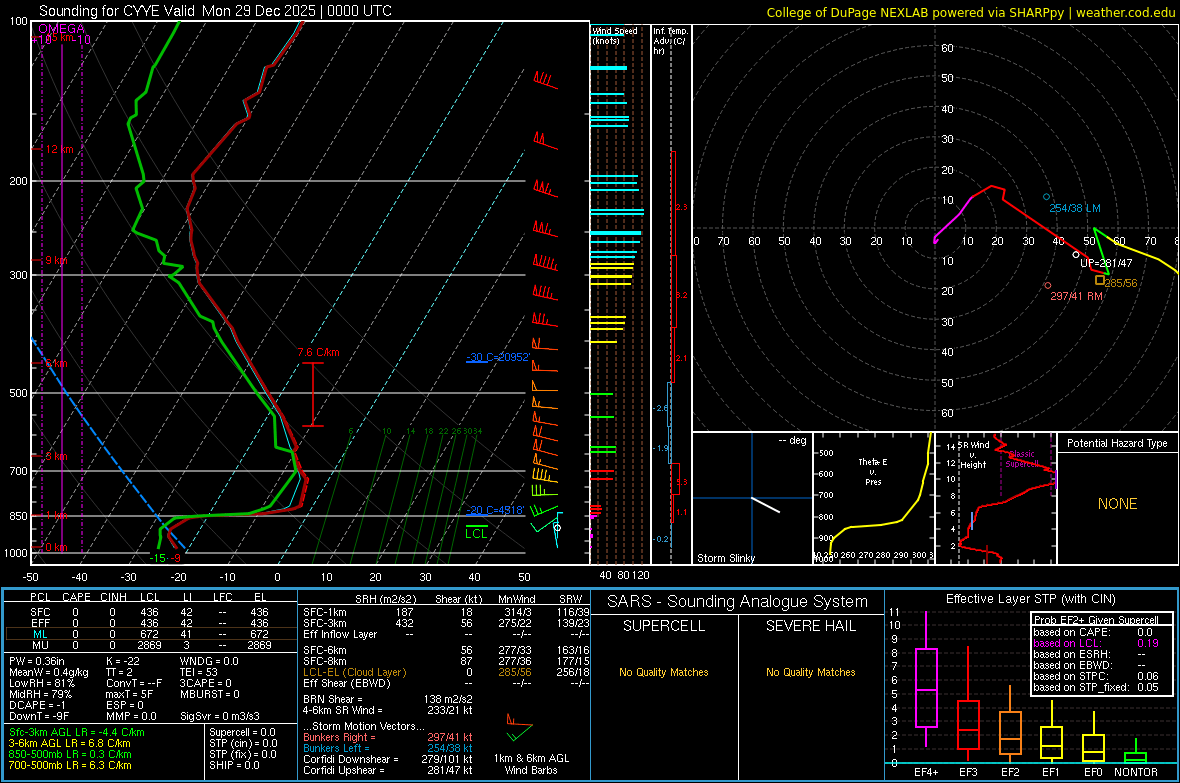Select the EFF parcel row
Screen dimensions: 1180x783
pos(149,623)
